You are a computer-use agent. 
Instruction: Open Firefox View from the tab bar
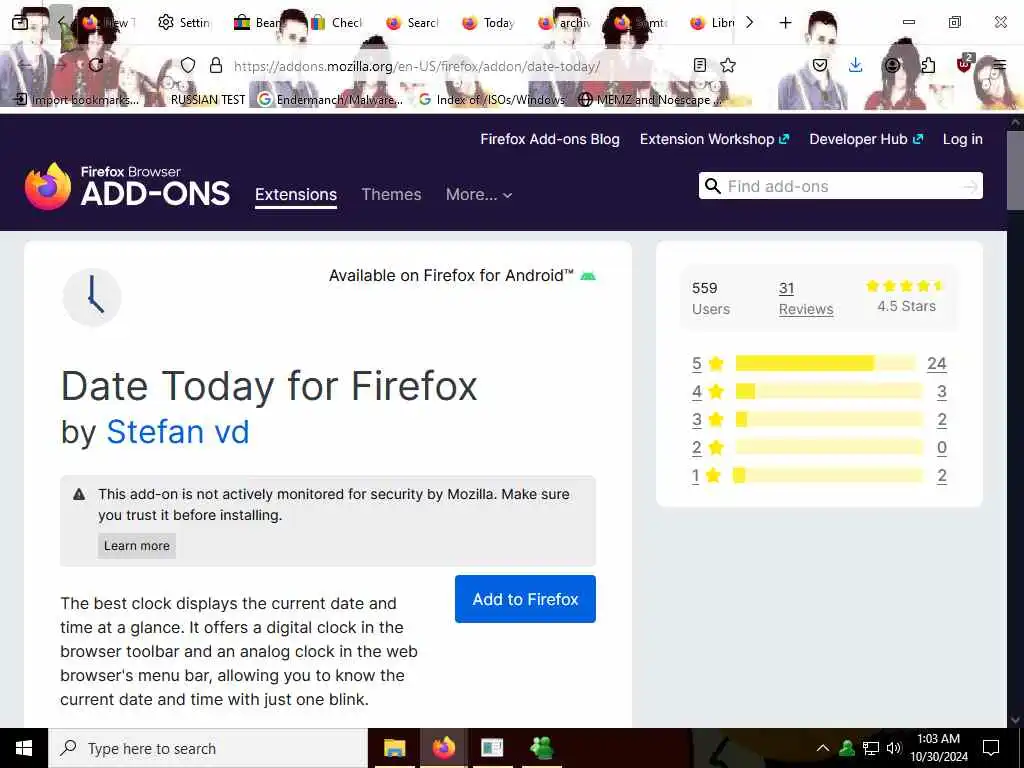20,22
